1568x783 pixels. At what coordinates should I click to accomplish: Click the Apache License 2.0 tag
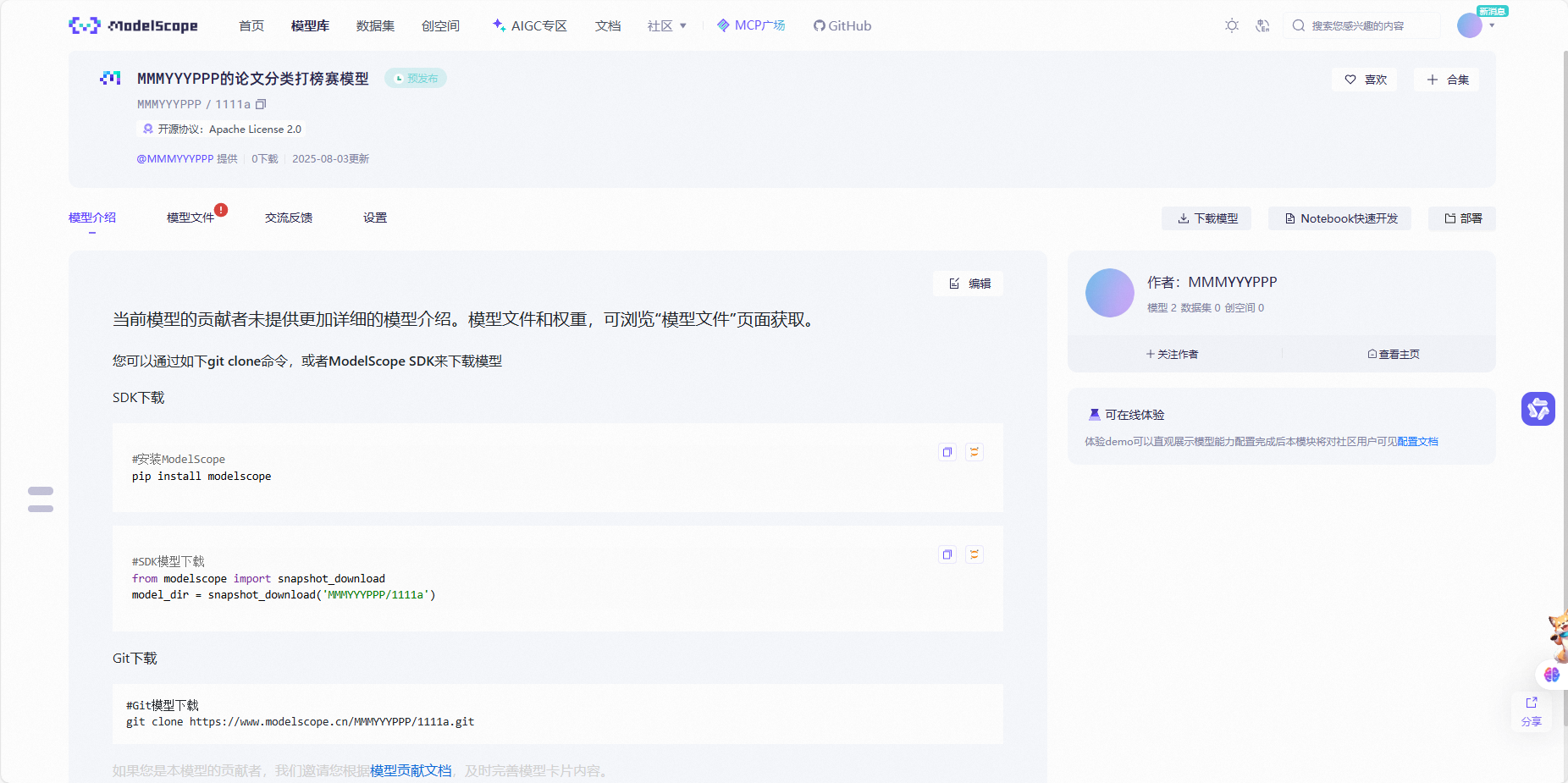222,129
